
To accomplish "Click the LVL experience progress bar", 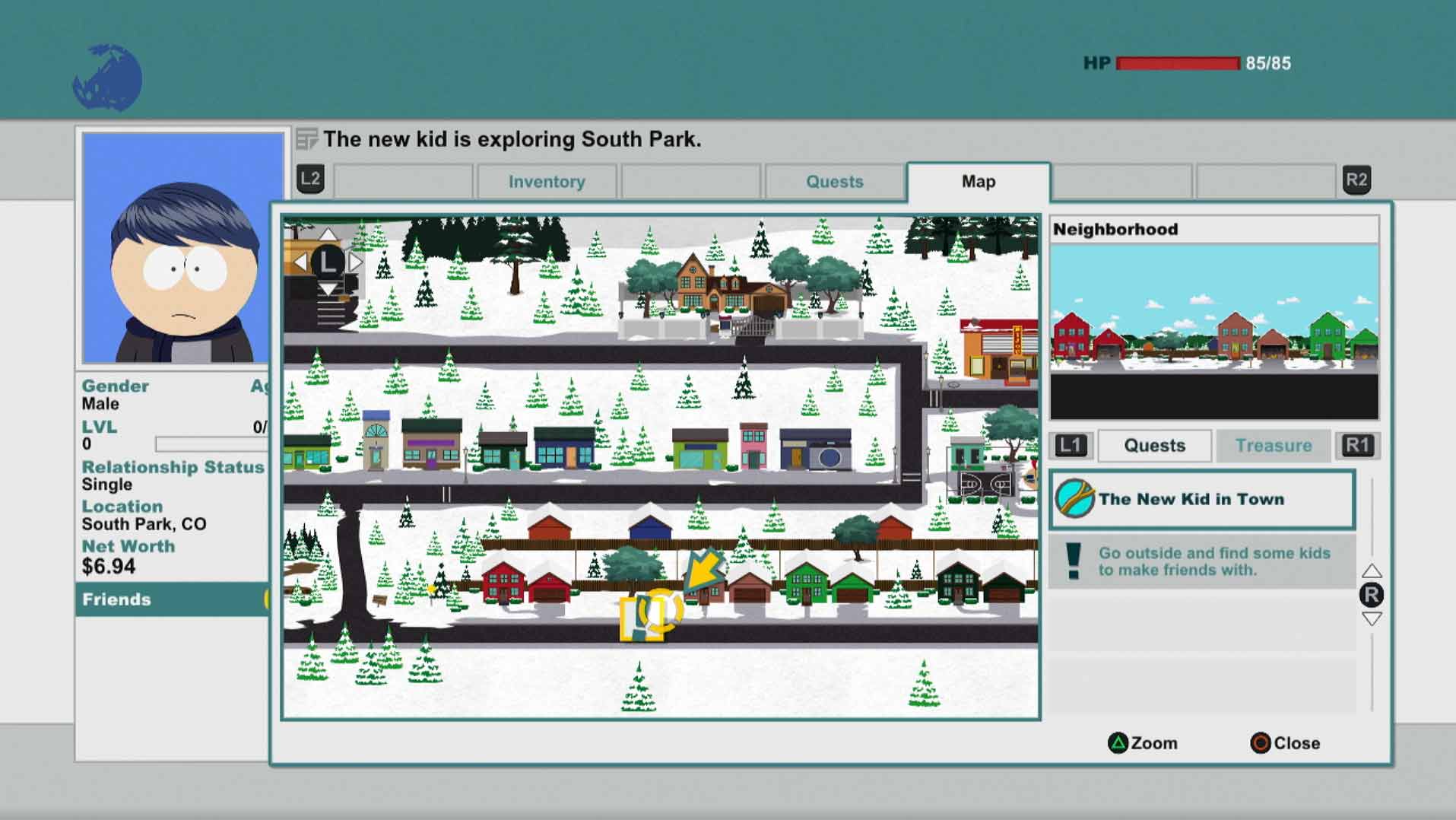I will pyautogui.click(x=212, y=443).
